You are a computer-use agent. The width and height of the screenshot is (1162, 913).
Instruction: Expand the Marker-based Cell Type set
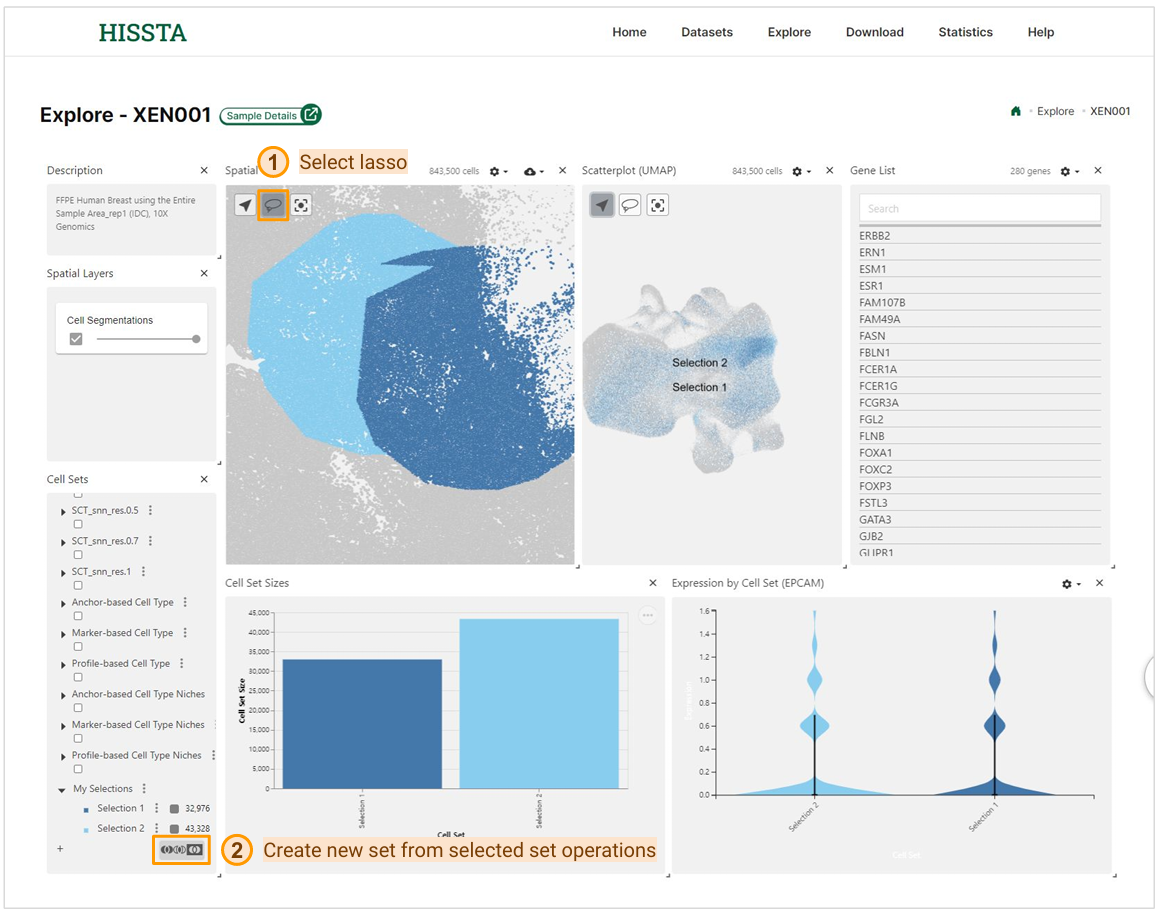coord(64,634)
